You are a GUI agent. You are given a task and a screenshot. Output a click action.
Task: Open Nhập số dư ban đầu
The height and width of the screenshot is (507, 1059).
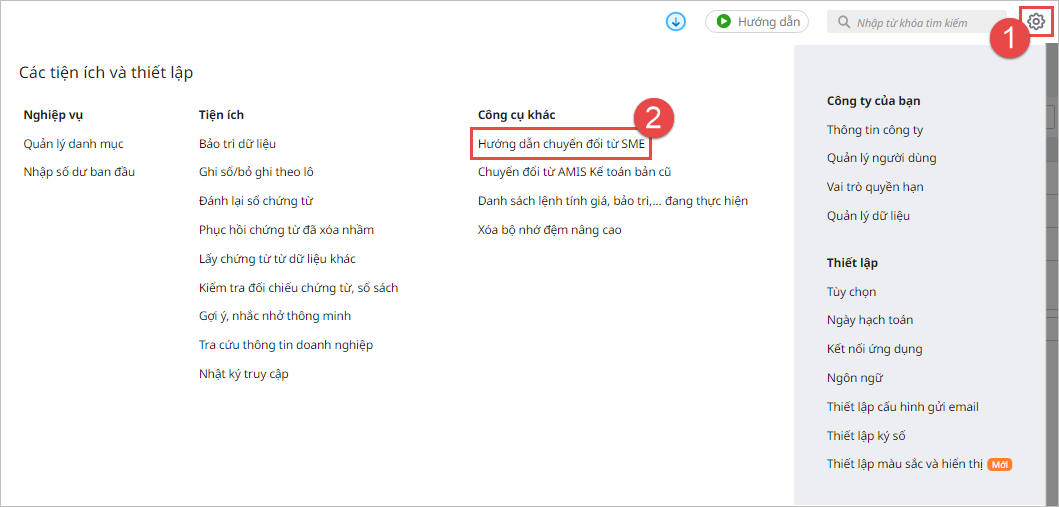(79, 171)
